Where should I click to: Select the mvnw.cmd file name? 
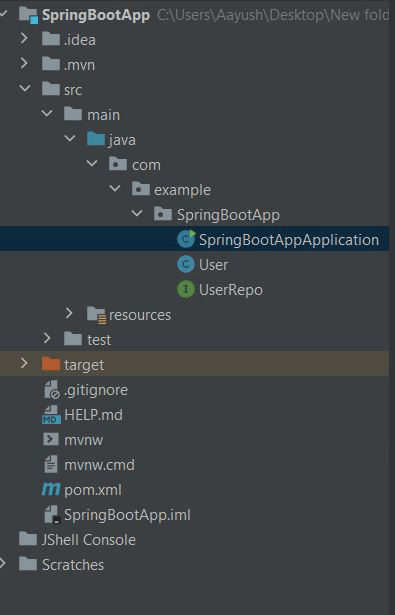[x=99, y=465]
